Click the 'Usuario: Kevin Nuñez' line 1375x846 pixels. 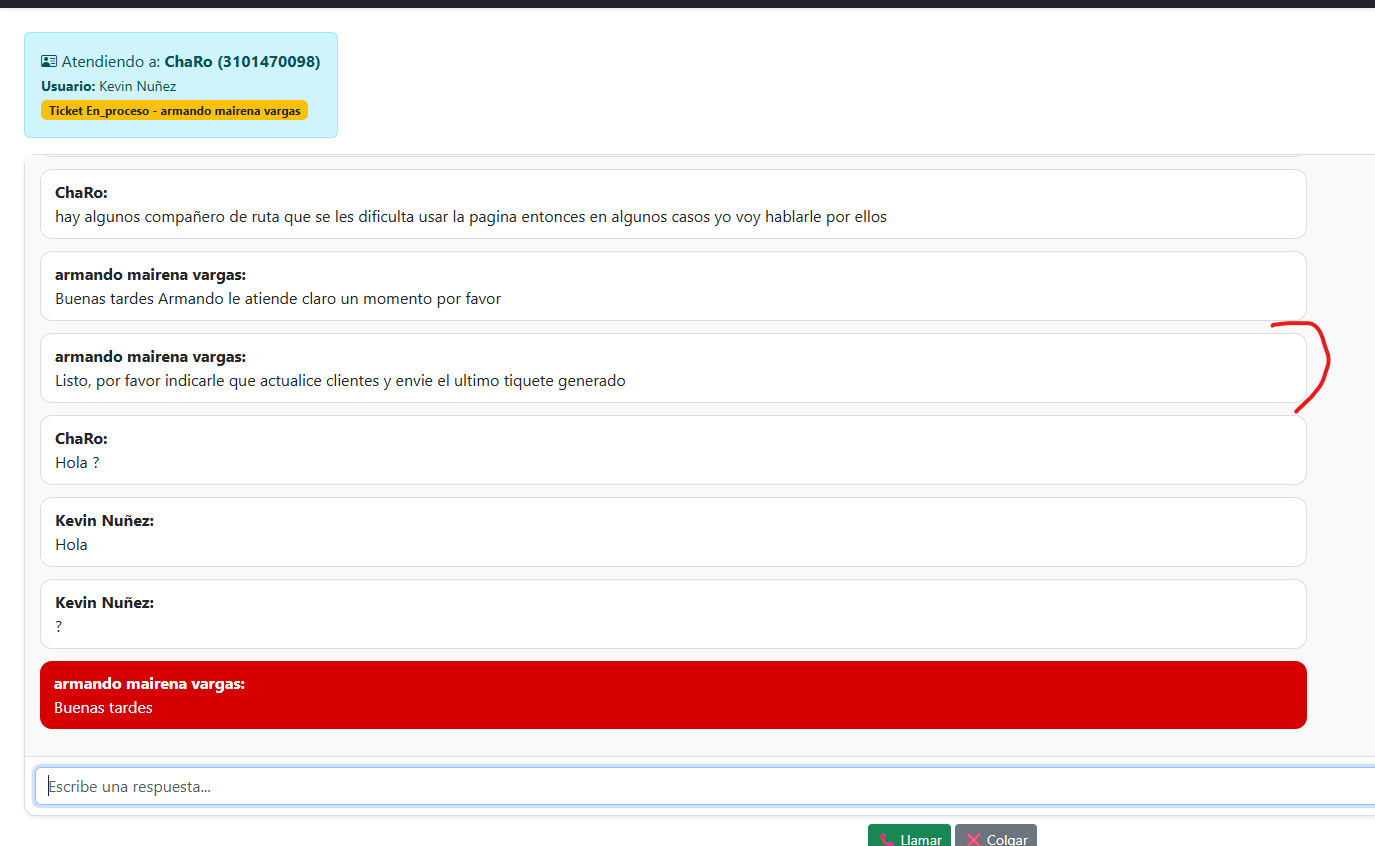coord(108,87)
